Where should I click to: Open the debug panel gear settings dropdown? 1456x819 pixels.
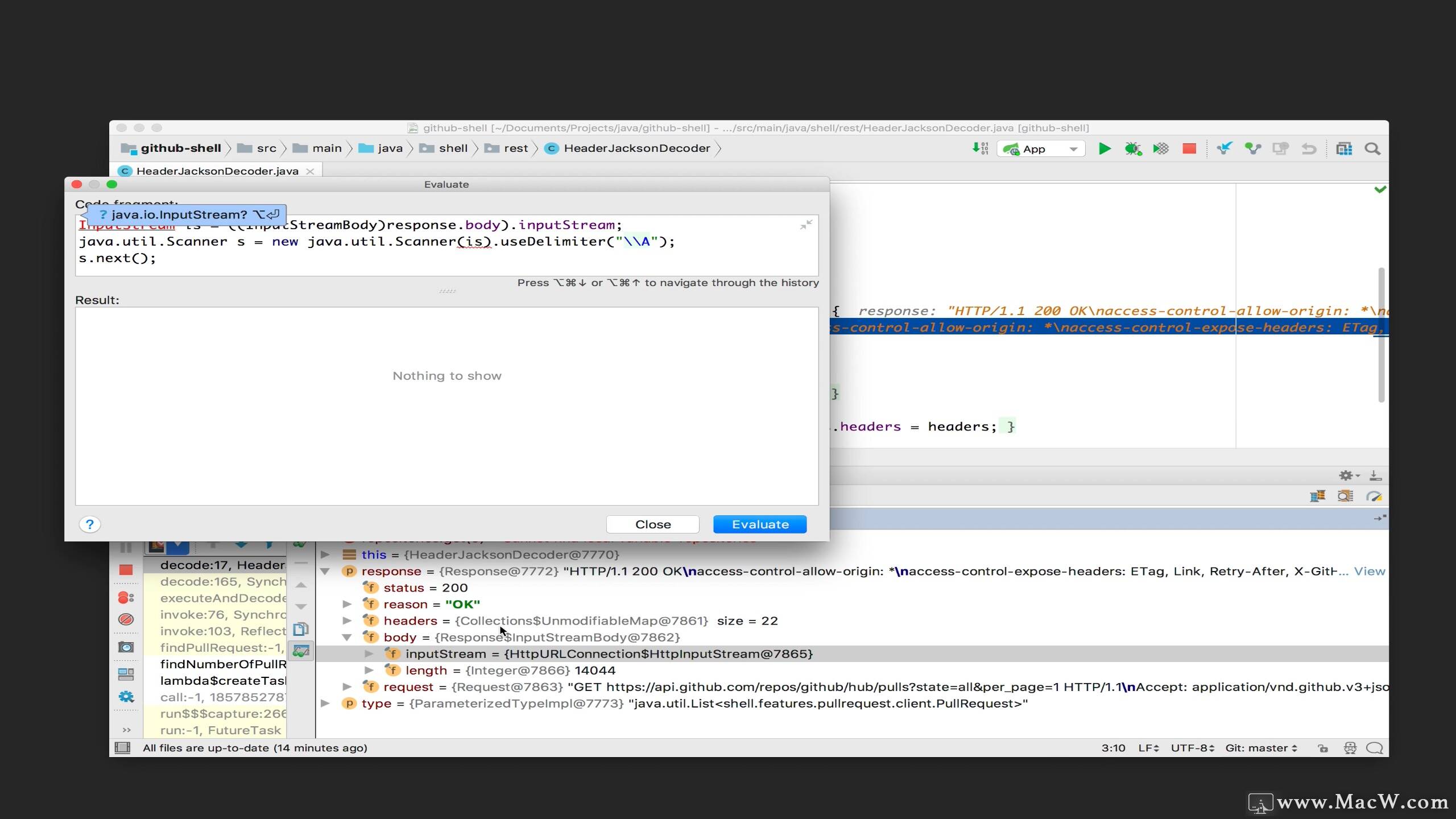click(x=1349, y=475)
